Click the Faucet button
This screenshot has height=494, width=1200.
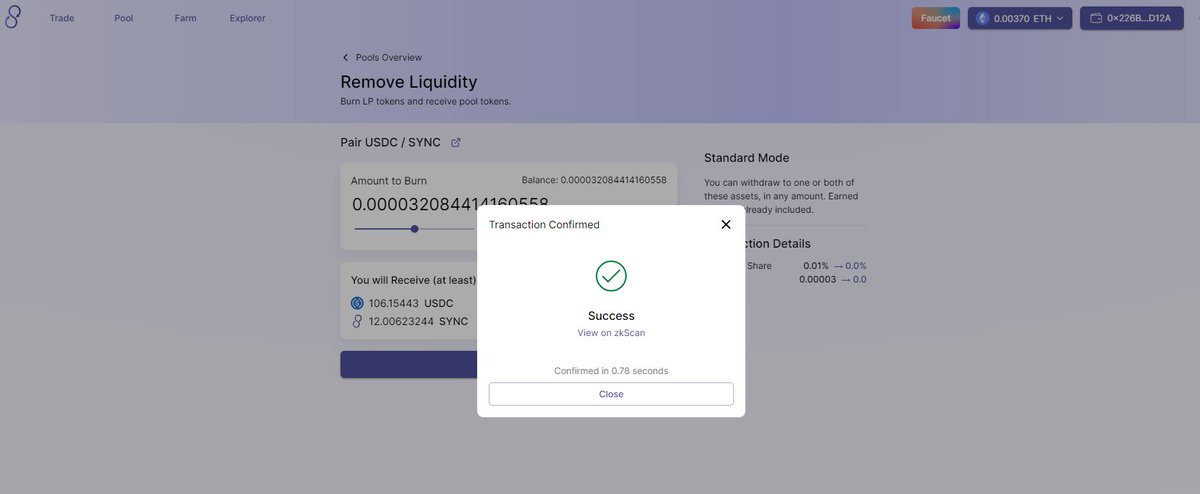coord(935,18)
